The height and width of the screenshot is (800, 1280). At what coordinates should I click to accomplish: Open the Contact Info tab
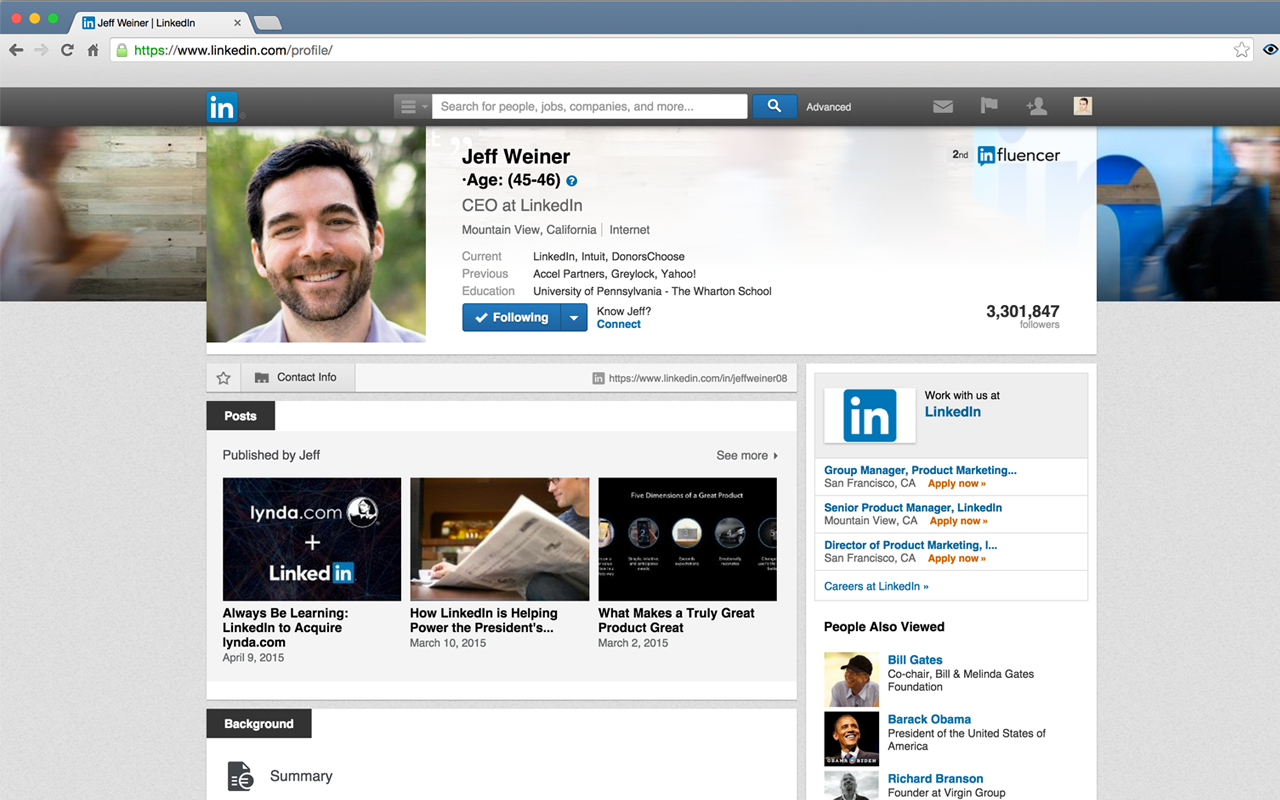297,378
